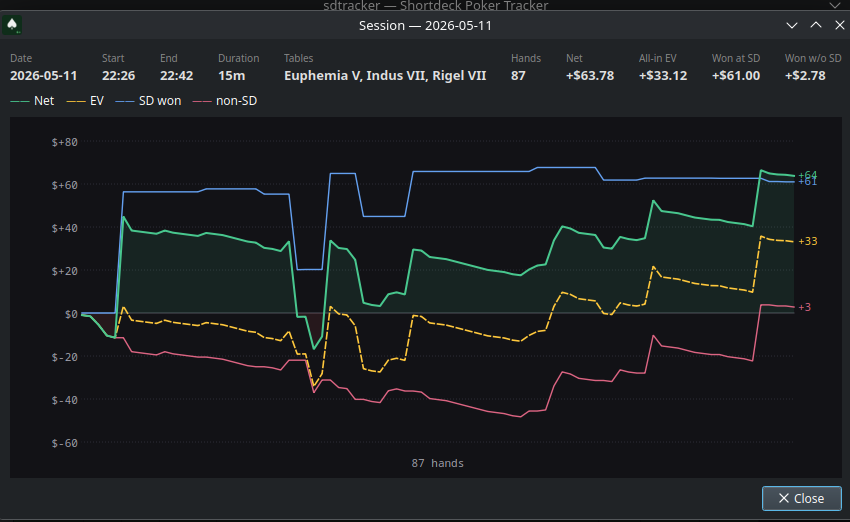Toggle the non-SD legend entry

(x=225, y=101)
